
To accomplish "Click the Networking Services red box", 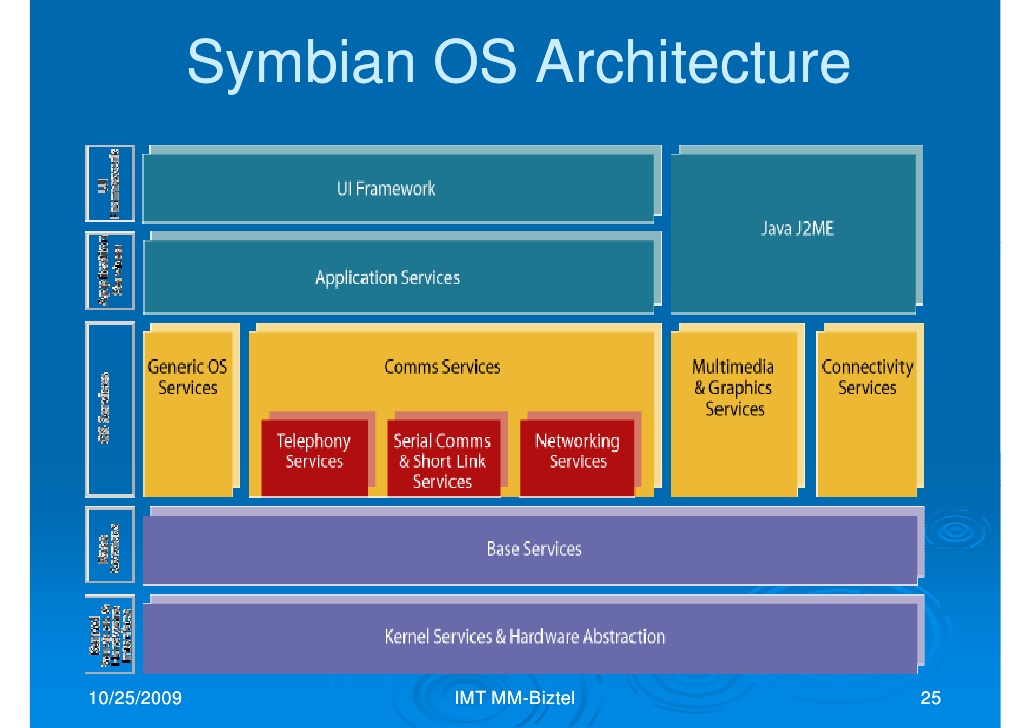I will 580,451.
